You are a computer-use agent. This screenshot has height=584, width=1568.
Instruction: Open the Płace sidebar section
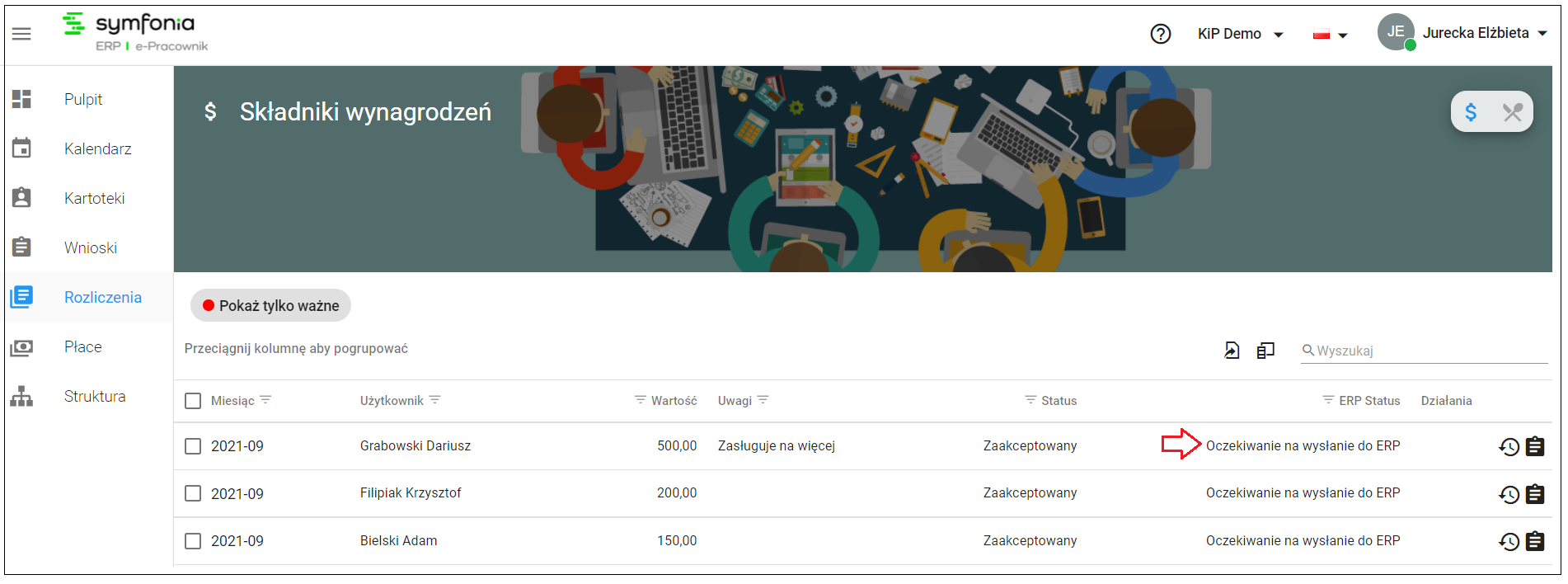82,346
